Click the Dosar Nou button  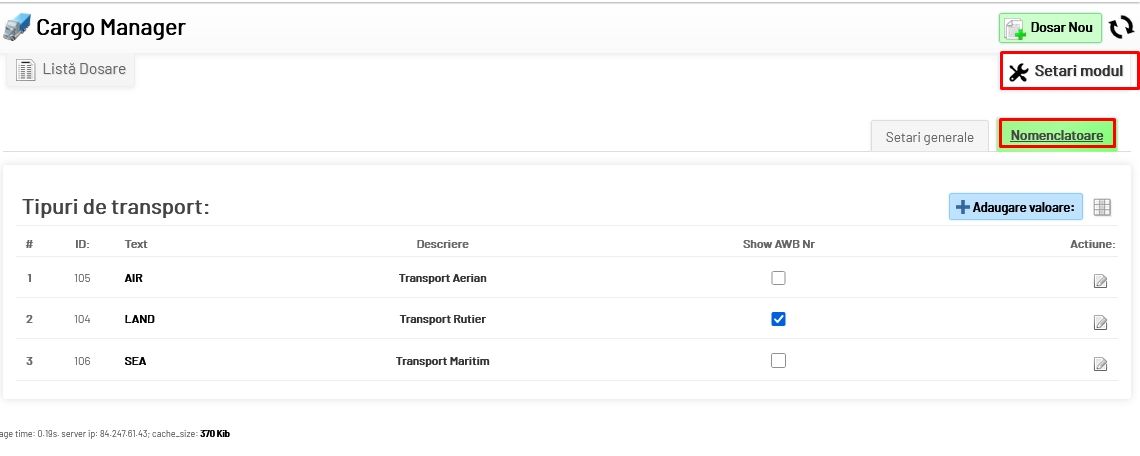[x=1050, y=28]
